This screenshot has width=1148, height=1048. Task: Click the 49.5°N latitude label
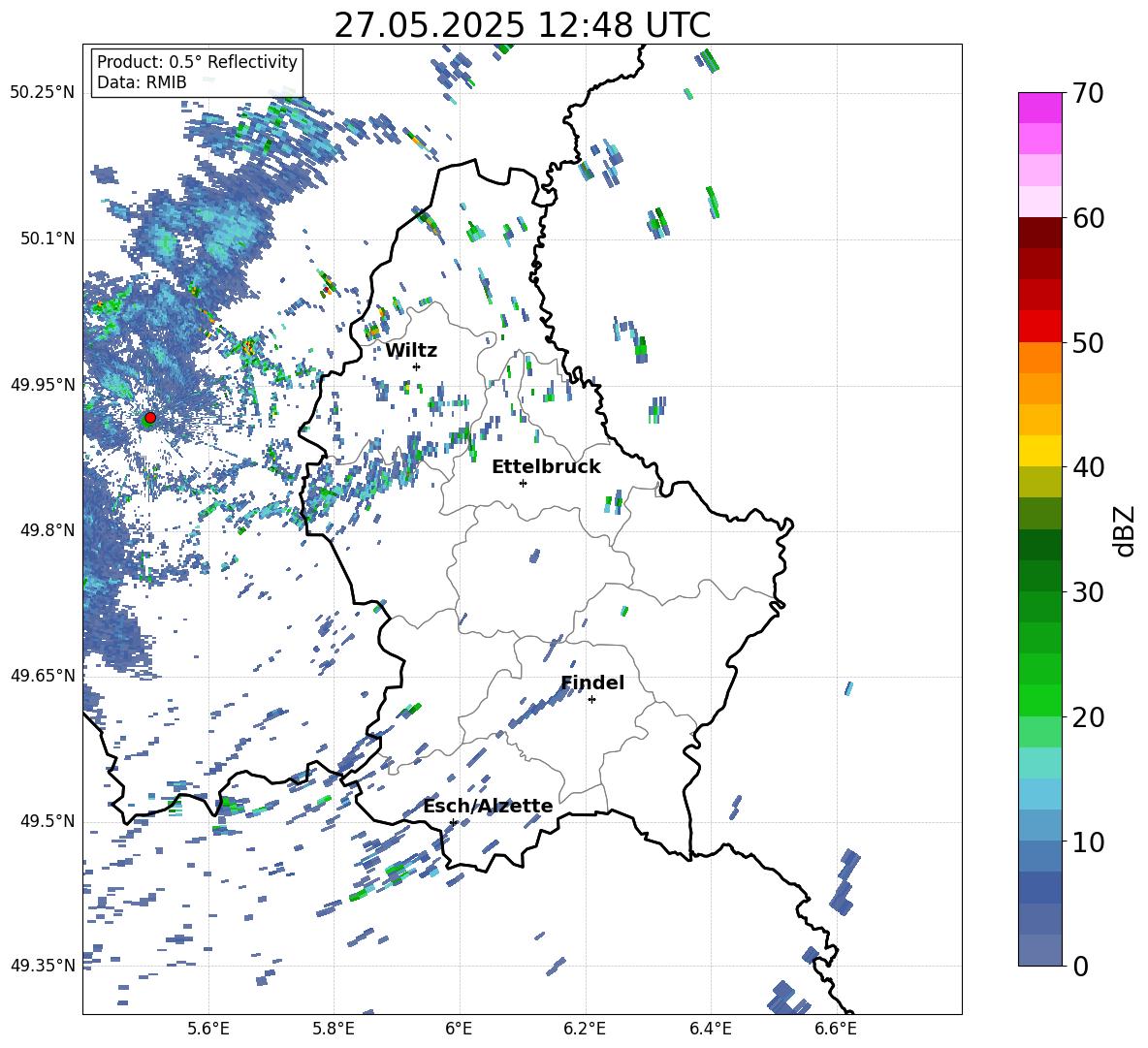pyautogui.click(x=47, y=821)
